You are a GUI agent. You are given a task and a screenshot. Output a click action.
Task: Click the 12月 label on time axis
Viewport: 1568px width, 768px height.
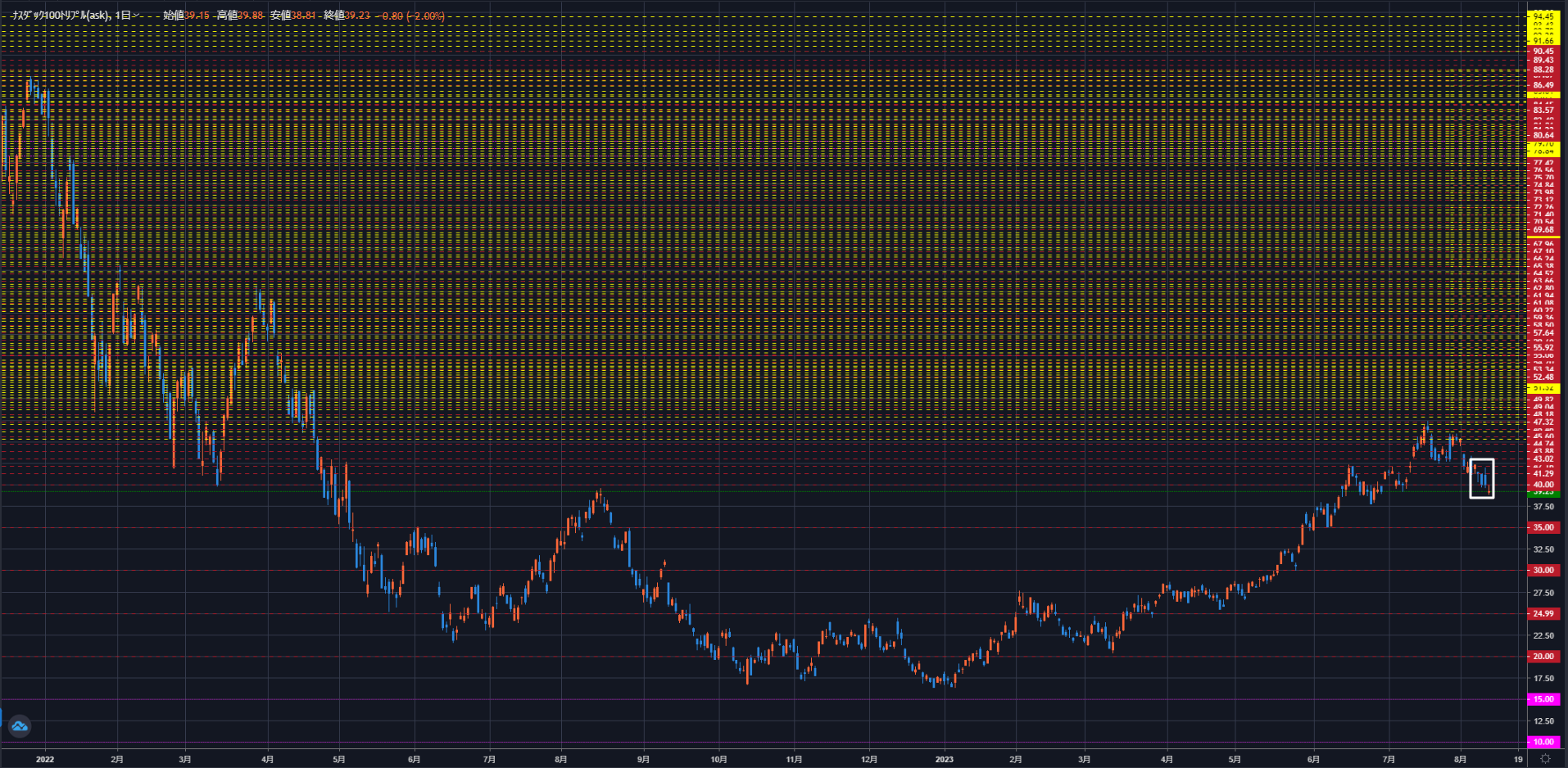click(869, 760)
